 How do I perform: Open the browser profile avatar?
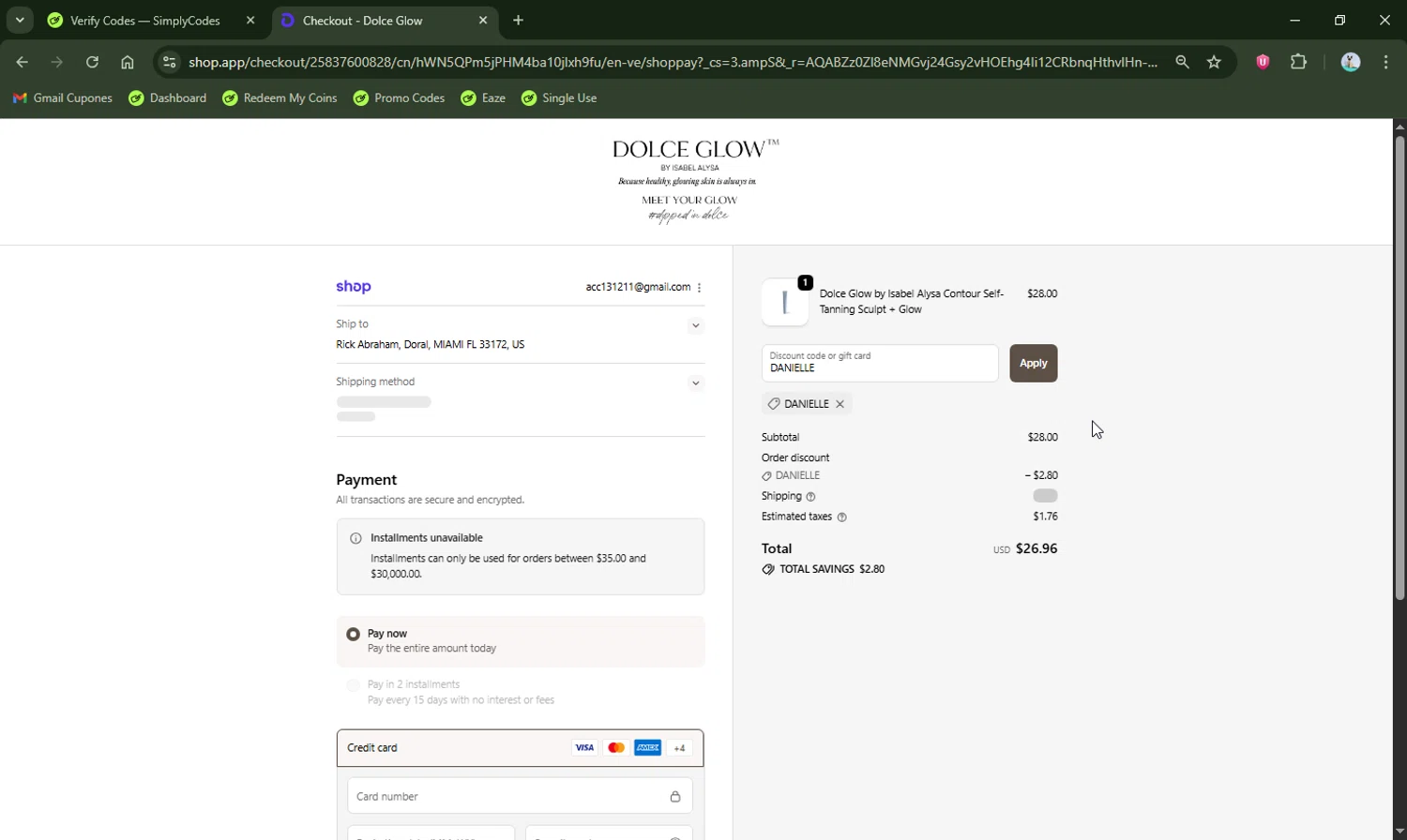[x=1351, y=62]
